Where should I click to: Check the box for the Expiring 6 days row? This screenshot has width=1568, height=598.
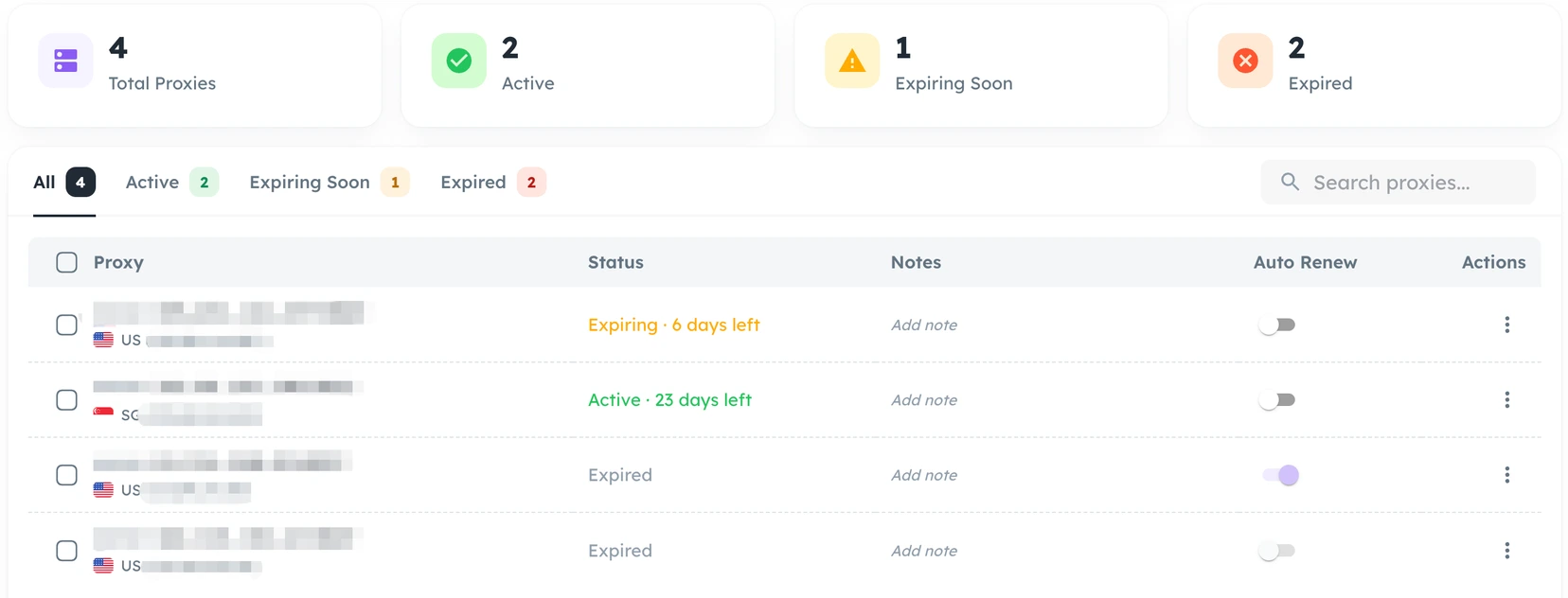[66, 325]
